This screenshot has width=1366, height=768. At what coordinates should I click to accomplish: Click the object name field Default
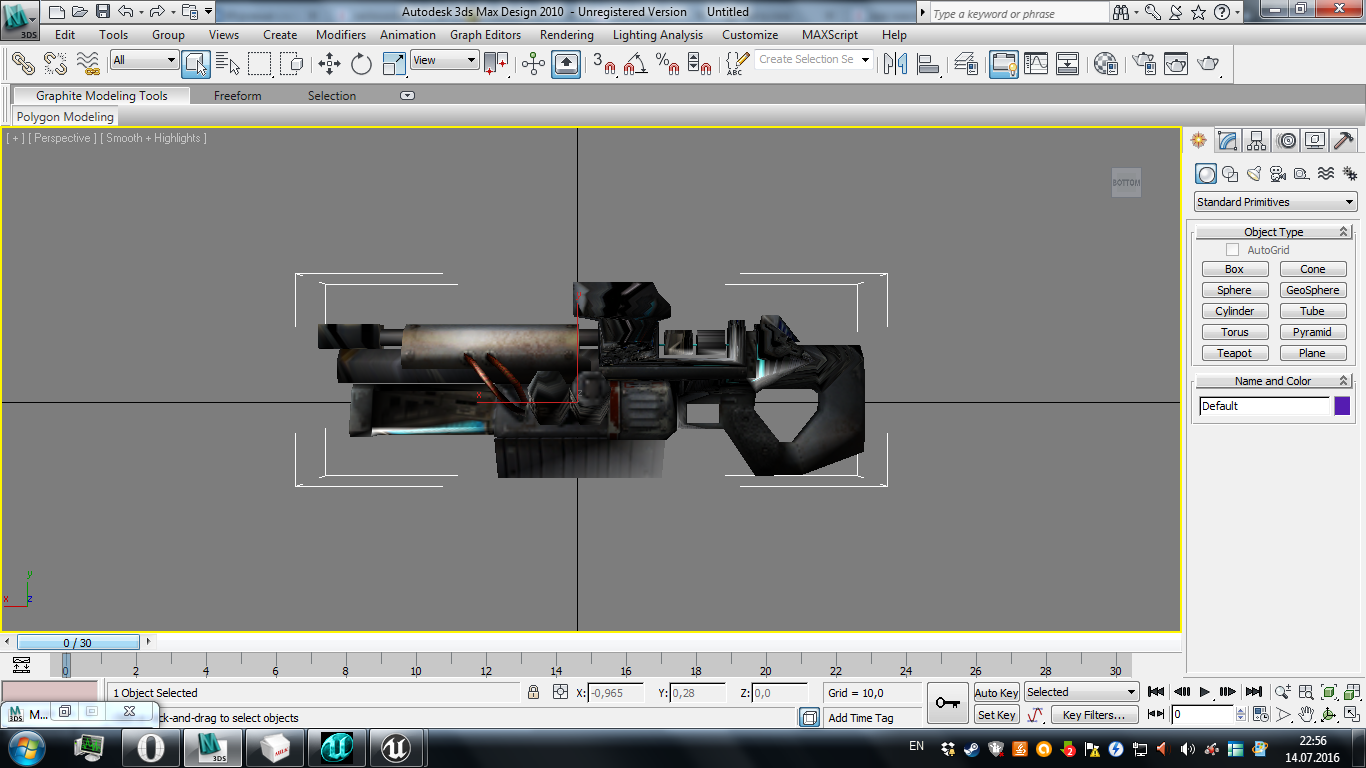coord(1264,406)
